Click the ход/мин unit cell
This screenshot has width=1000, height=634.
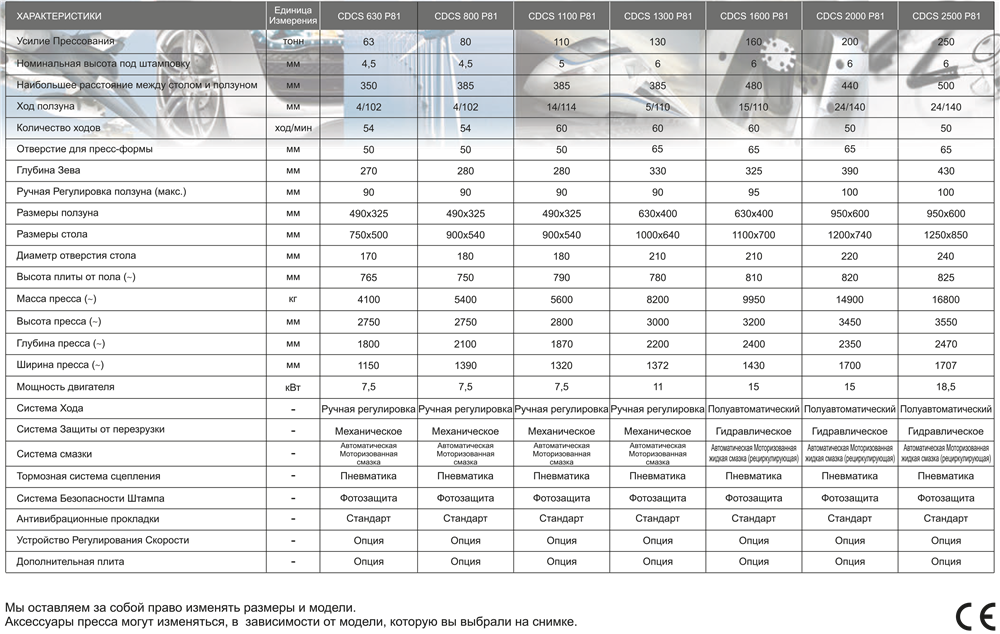[x=293, y=128]
